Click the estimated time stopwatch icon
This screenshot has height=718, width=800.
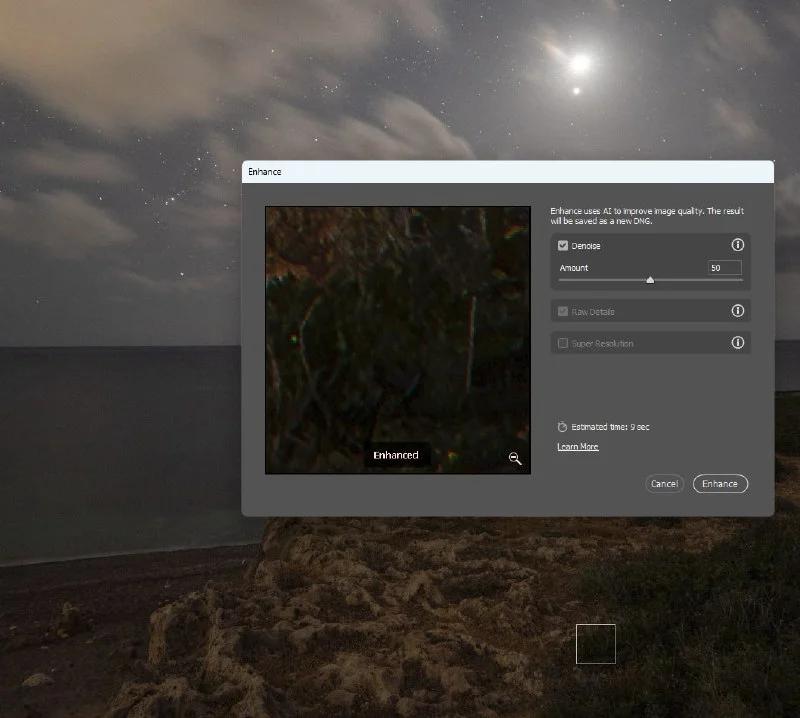pyautogui.click(x=562, y=427)
